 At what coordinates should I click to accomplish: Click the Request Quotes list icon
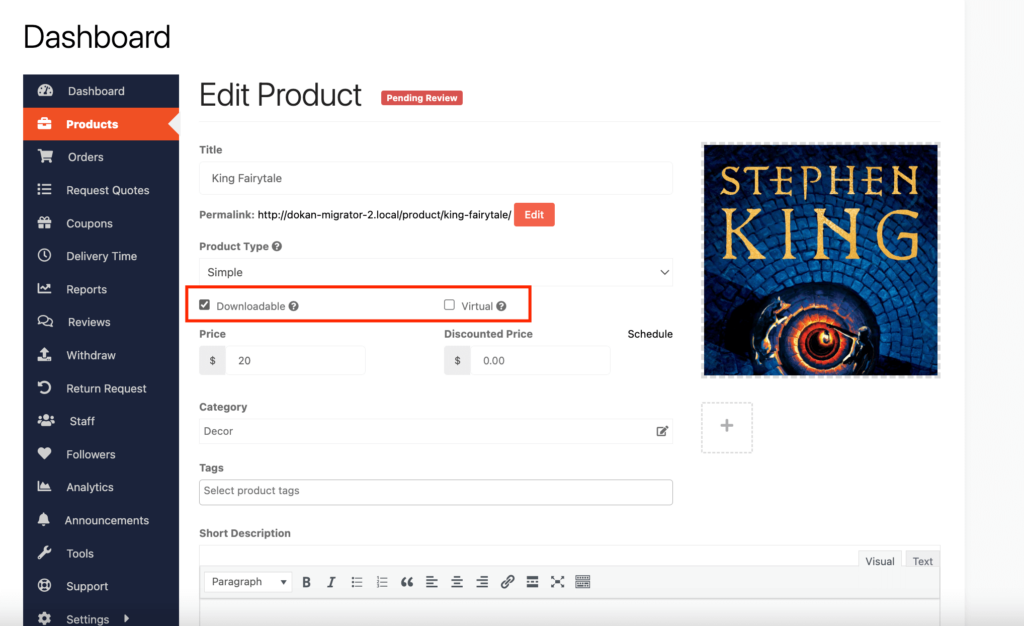(44, 189)
